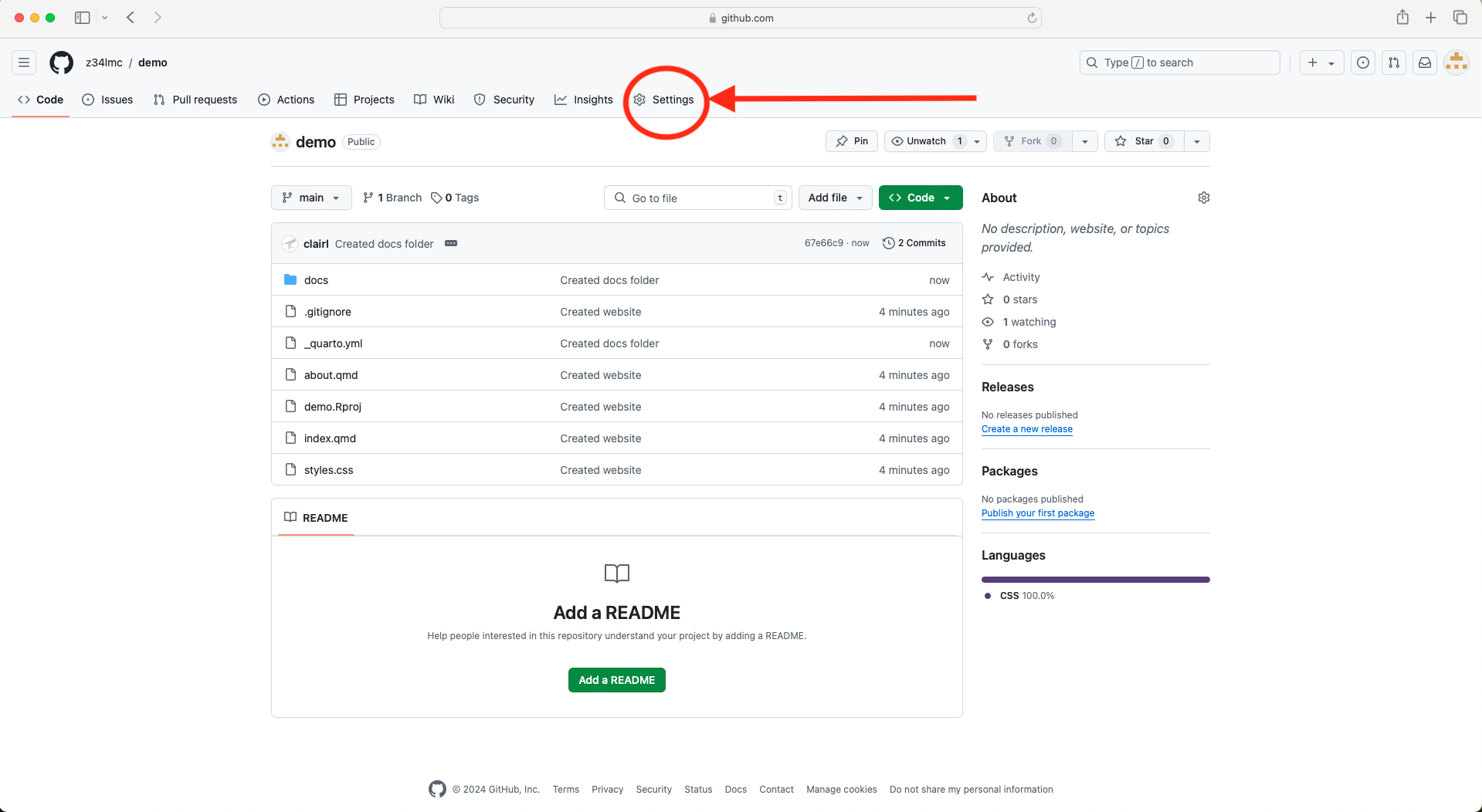Click the Safari share icon

(1402, 18)
